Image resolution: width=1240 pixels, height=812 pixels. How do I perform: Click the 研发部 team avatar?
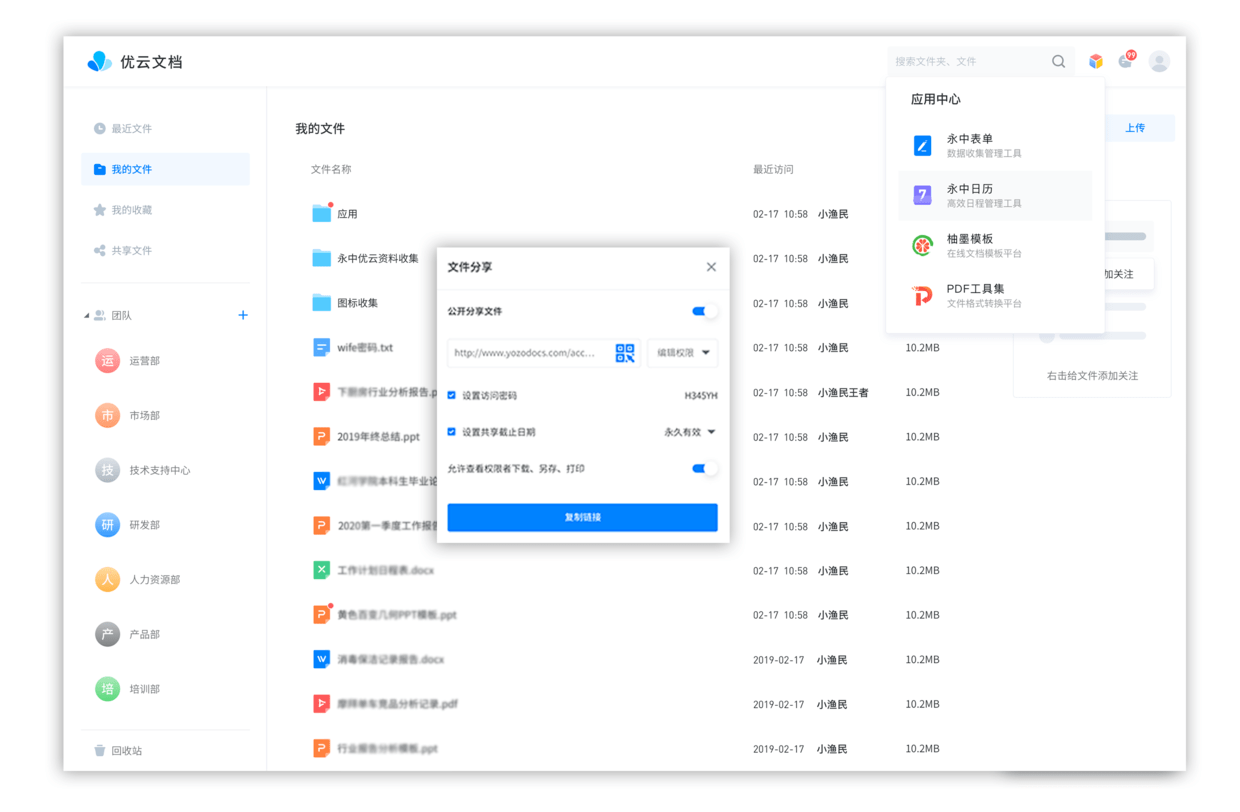(x=107, y=525)
